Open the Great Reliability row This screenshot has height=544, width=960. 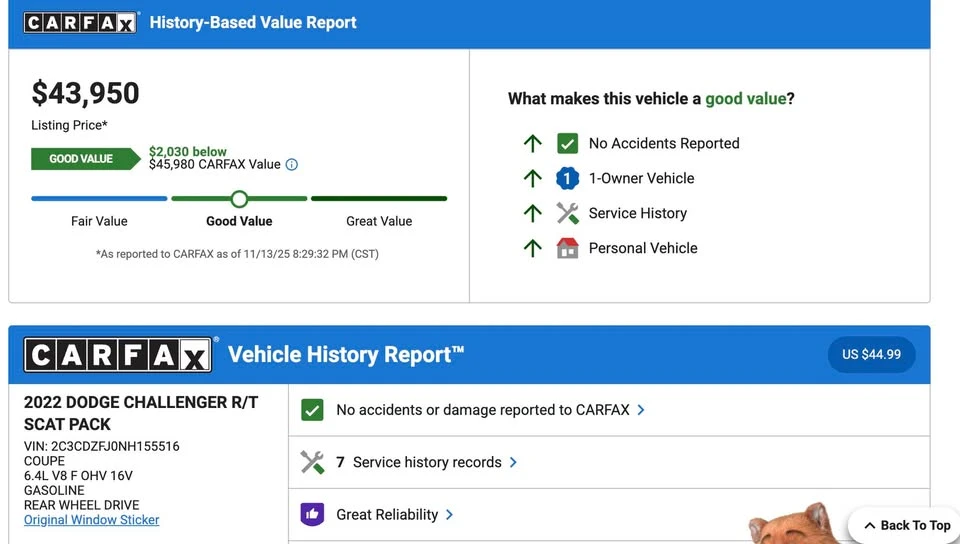click(609, 515)
